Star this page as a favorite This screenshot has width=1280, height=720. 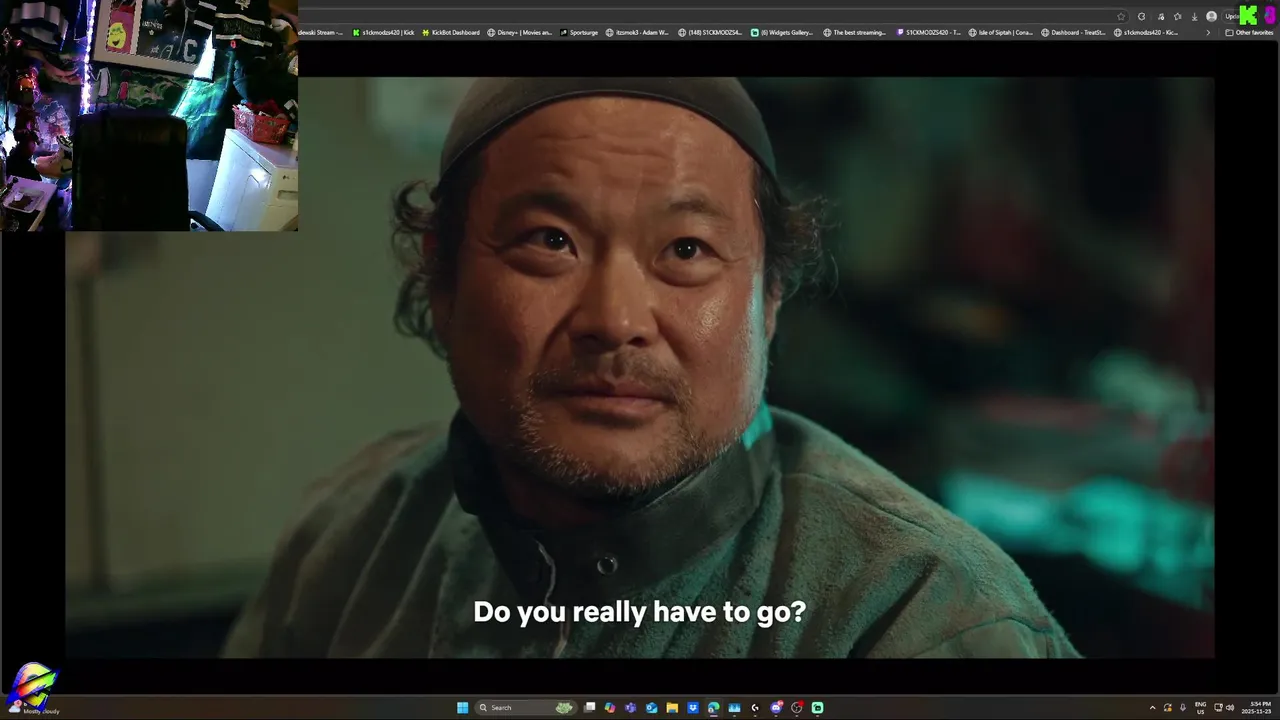coord(1121,16)
